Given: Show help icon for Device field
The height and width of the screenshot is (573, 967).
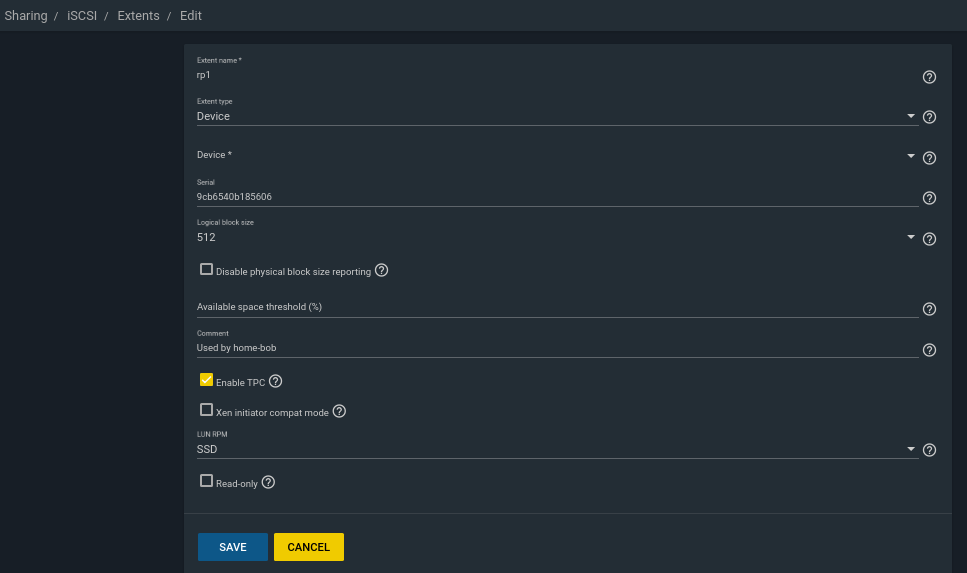Looking at the screenshot, I should [929, 158].
